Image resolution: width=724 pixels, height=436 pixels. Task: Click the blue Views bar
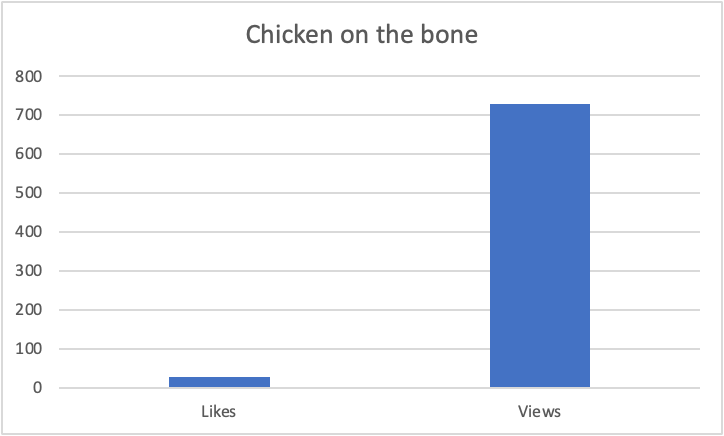coord(540,246)
